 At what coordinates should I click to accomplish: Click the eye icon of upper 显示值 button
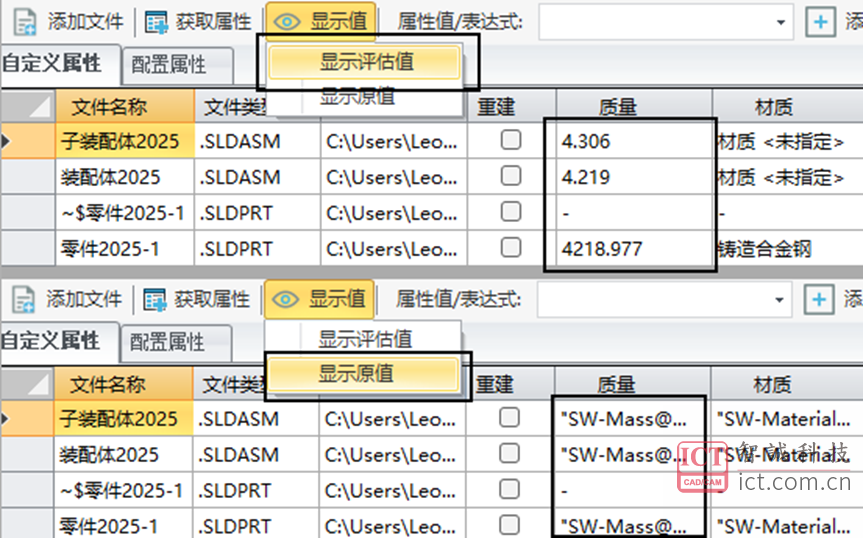pyautogui.click(x=288, y=21)
